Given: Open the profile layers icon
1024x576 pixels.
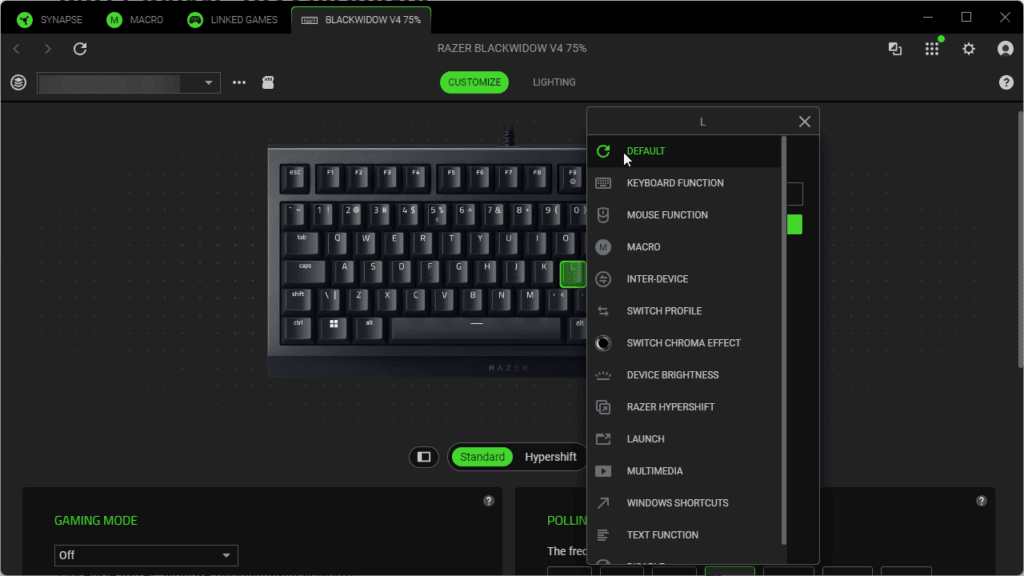Looking at the screenshot, I should tap(18, 82).
